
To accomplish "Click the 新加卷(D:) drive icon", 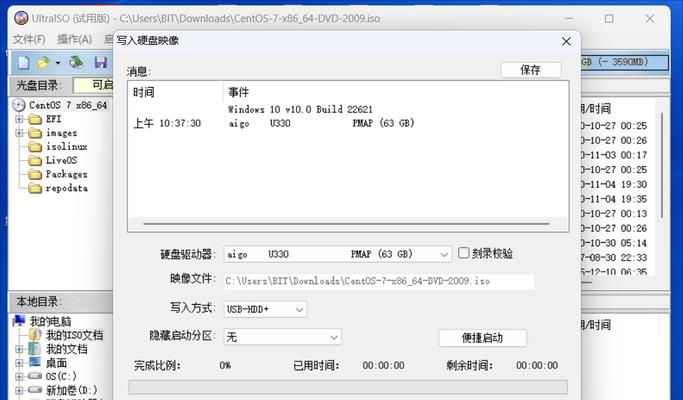I will [35, 390].
